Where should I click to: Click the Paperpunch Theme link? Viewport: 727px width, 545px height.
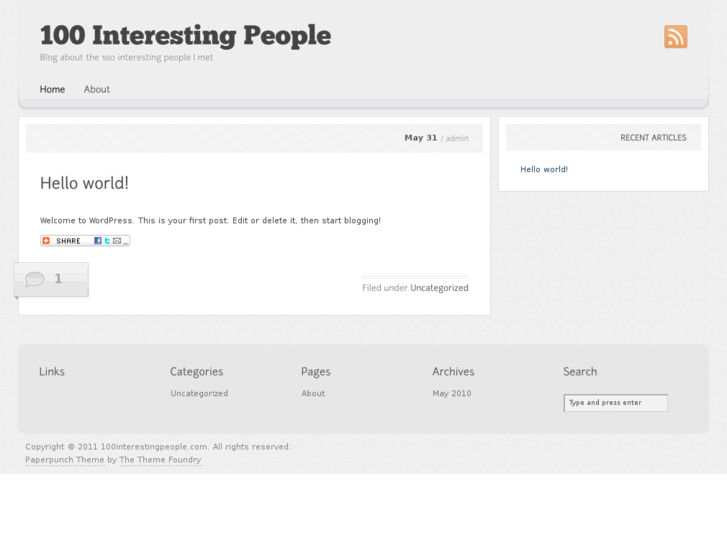[64, 460]
